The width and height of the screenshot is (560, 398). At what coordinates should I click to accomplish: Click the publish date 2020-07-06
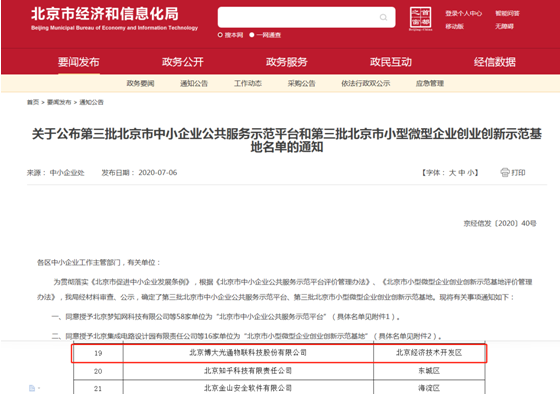coord(158,173)
